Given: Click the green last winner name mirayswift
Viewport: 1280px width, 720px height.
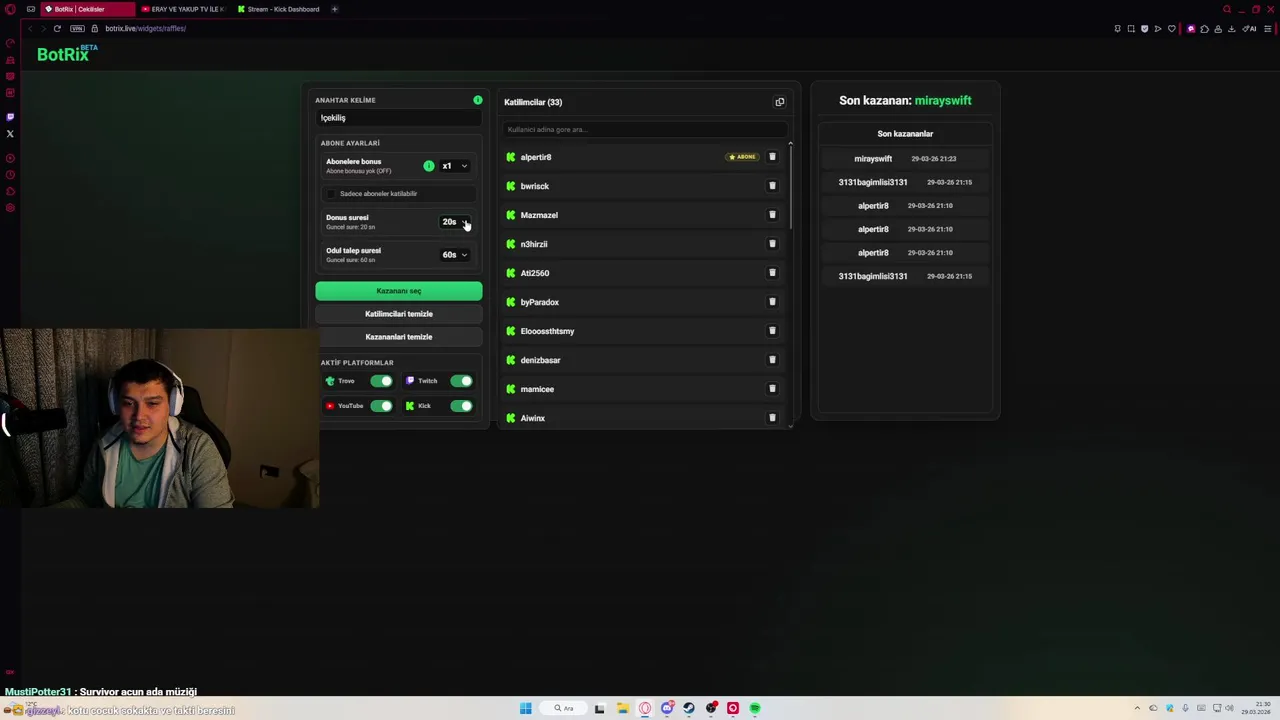Looking at the screenshot, I should (943, 100).
